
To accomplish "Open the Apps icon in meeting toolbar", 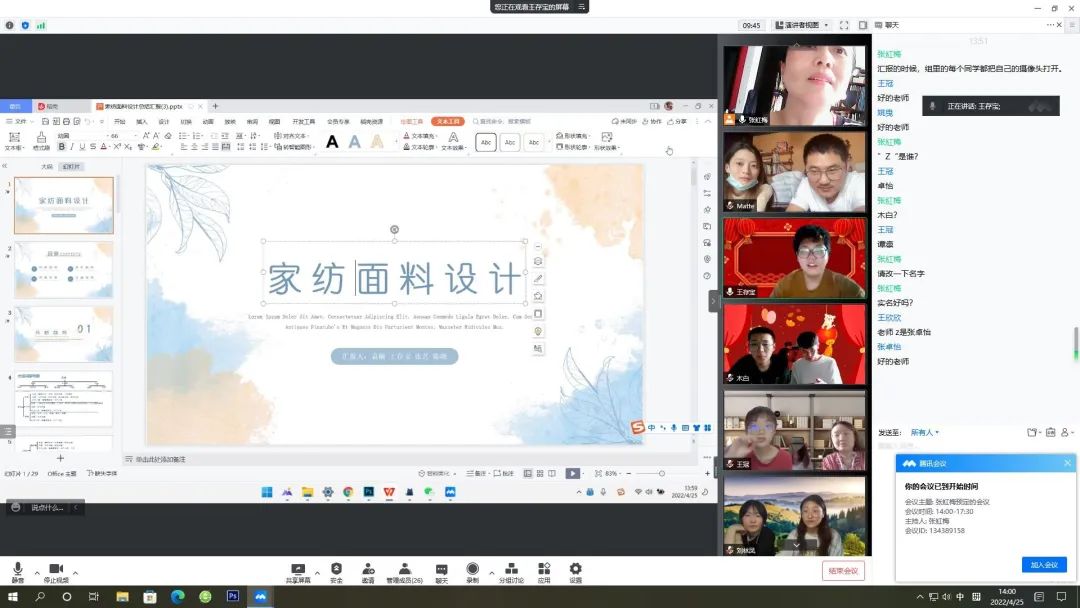I will tap(544, 572).
